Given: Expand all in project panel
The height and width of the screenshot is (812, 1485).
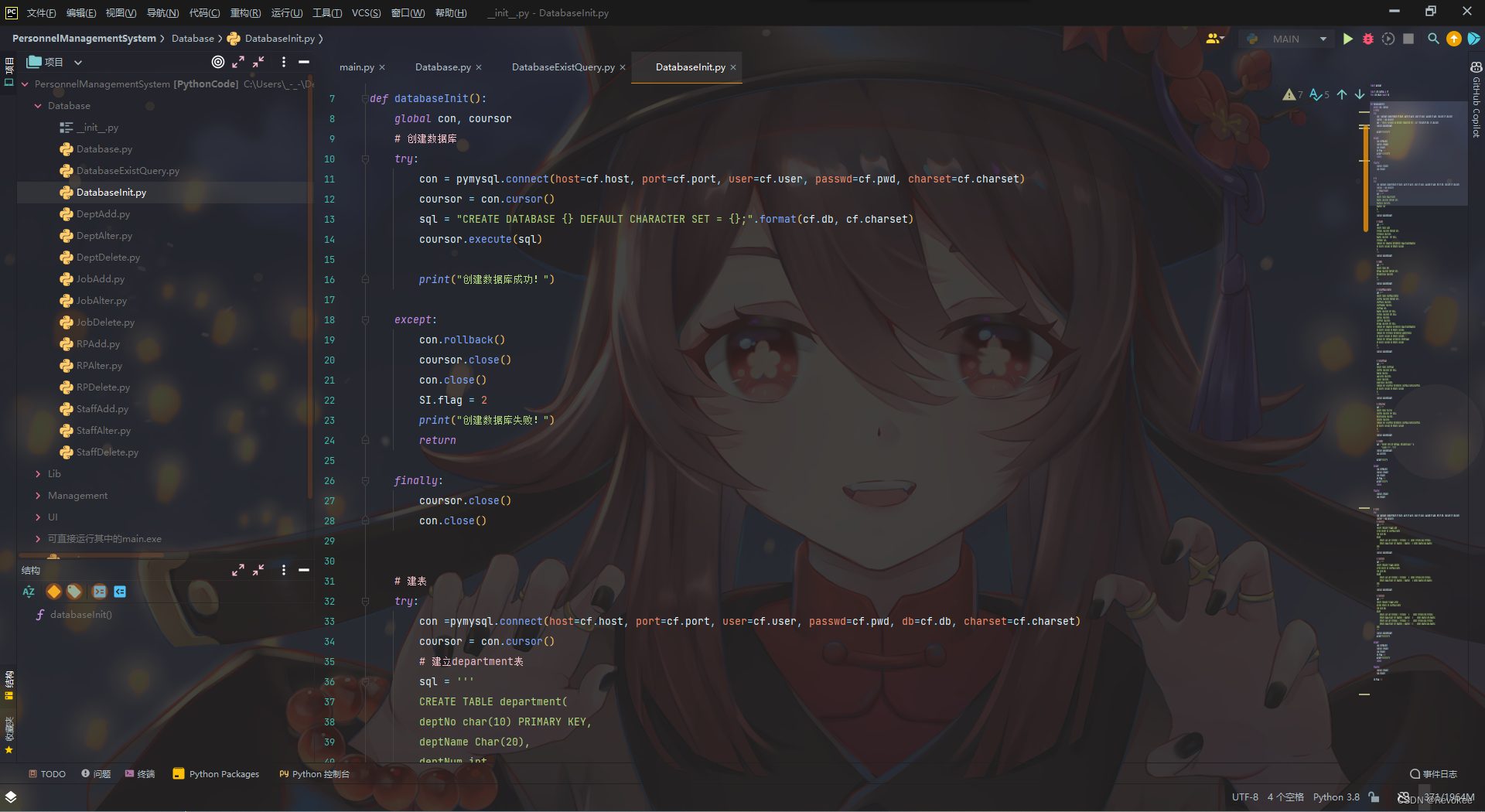Looking at the screenshot, I should coord(238,62).
